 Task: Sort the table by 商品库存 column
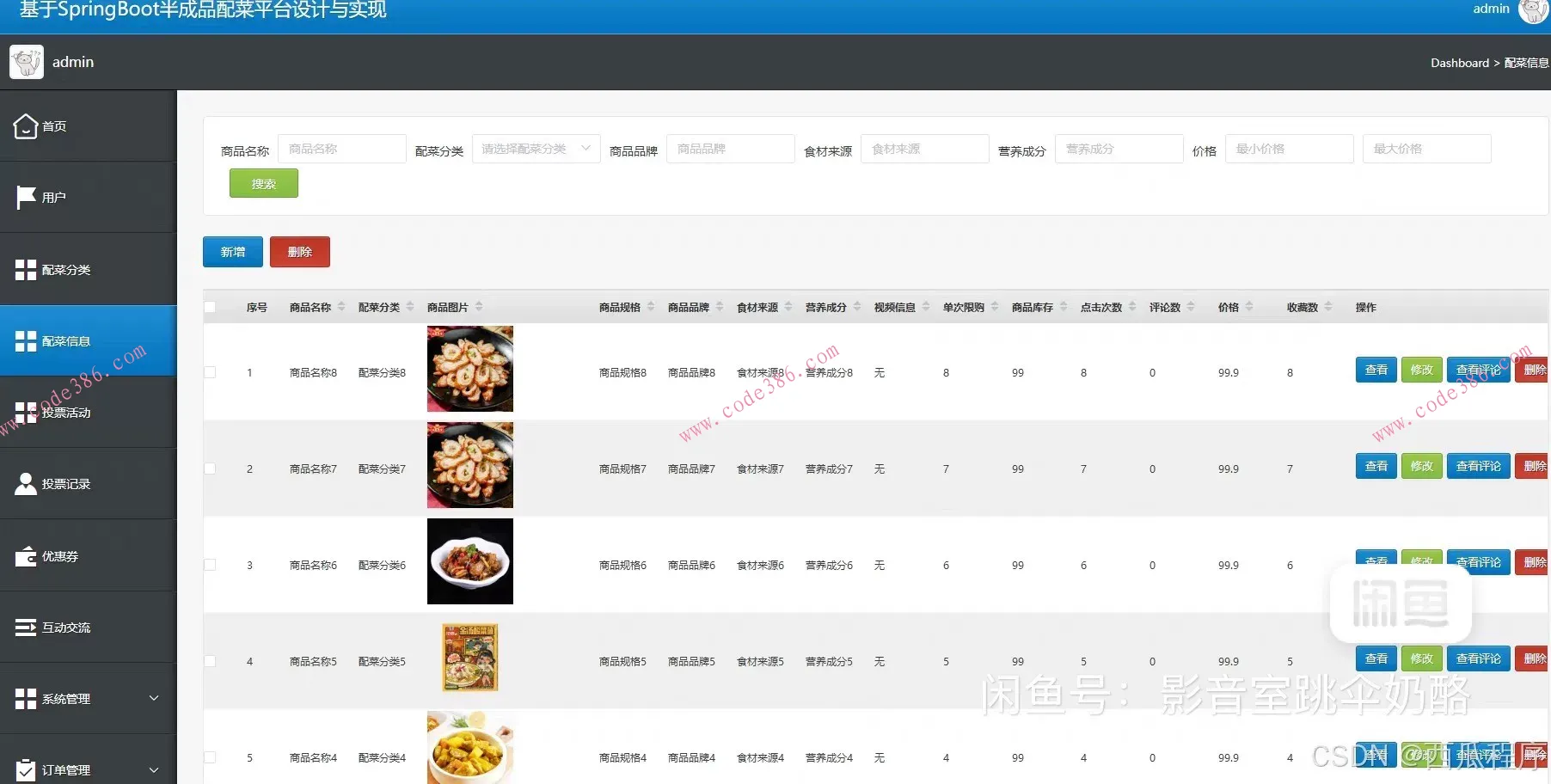[1064, 307]
